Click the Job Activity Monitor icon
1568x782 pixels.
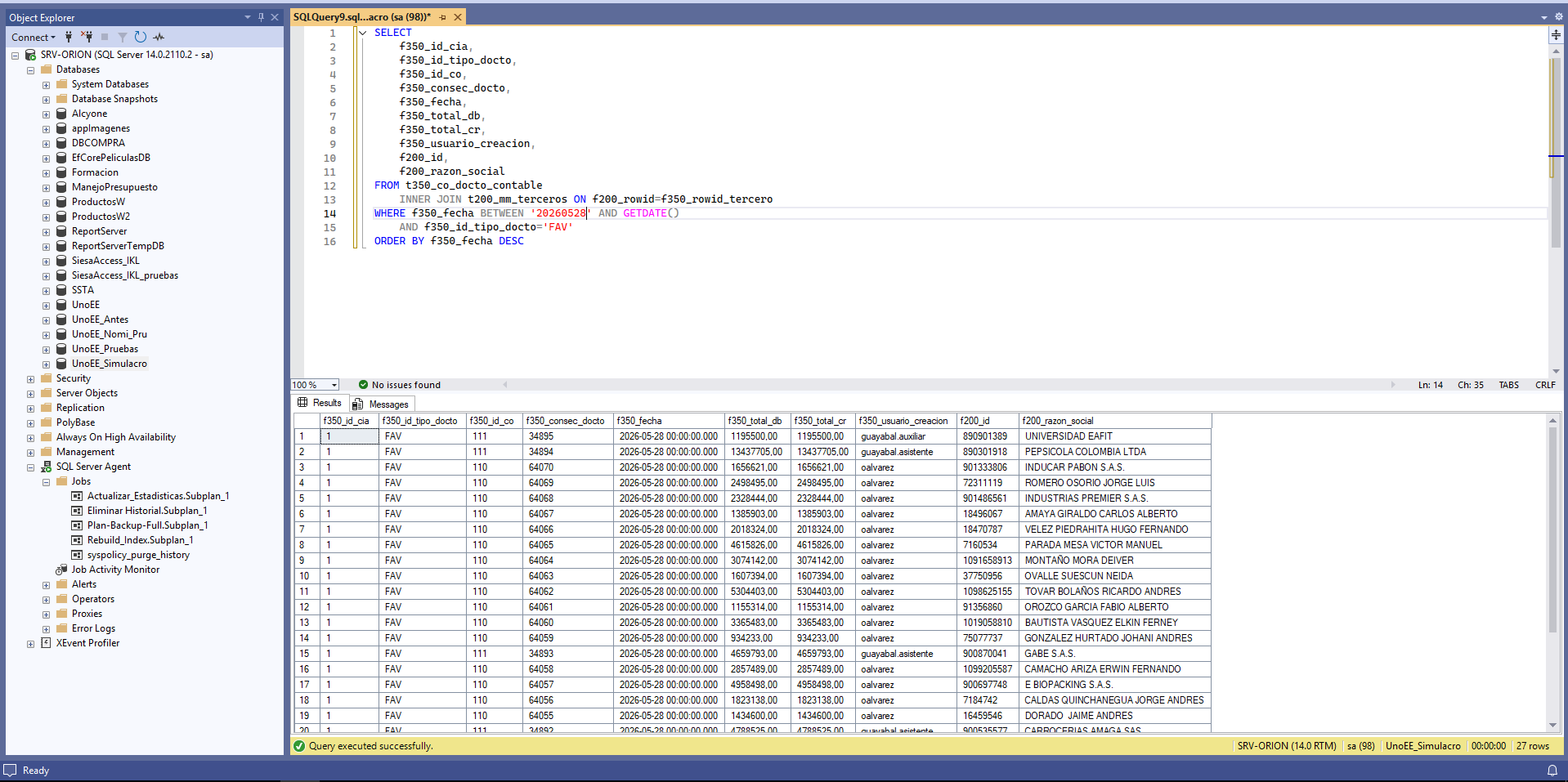(x=61, y=570)
